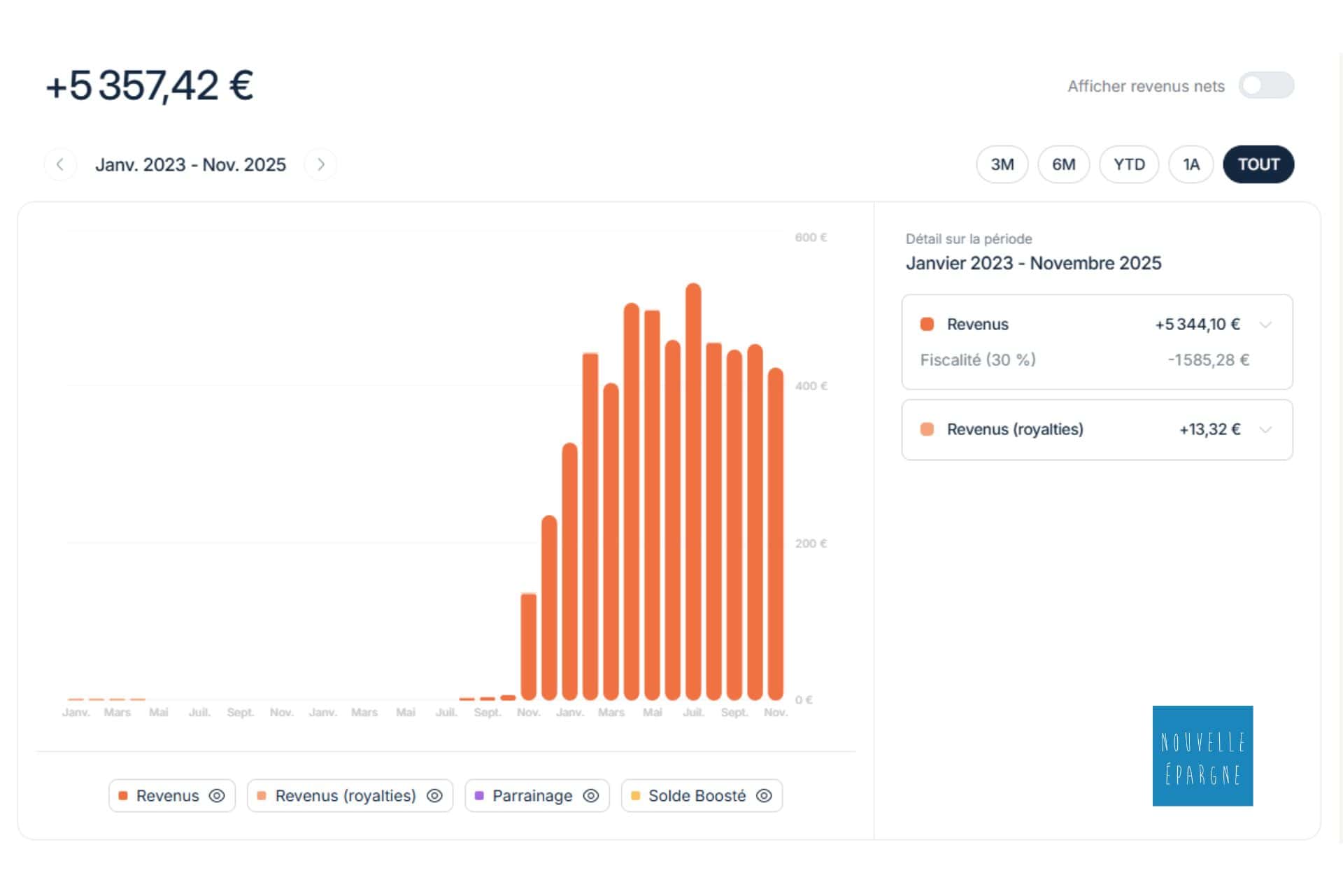Click the tallest bar in the chart

point(693,490)
